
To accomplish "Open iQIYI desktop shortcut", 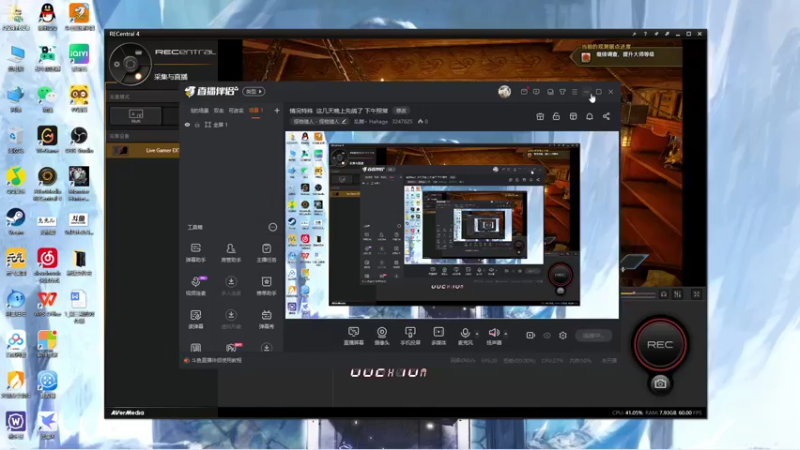I will tap(79, 58).
